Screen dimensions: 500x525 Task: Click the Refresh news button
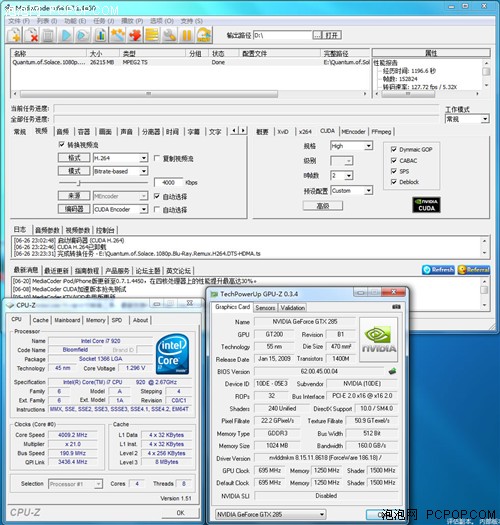pos(438,270)
